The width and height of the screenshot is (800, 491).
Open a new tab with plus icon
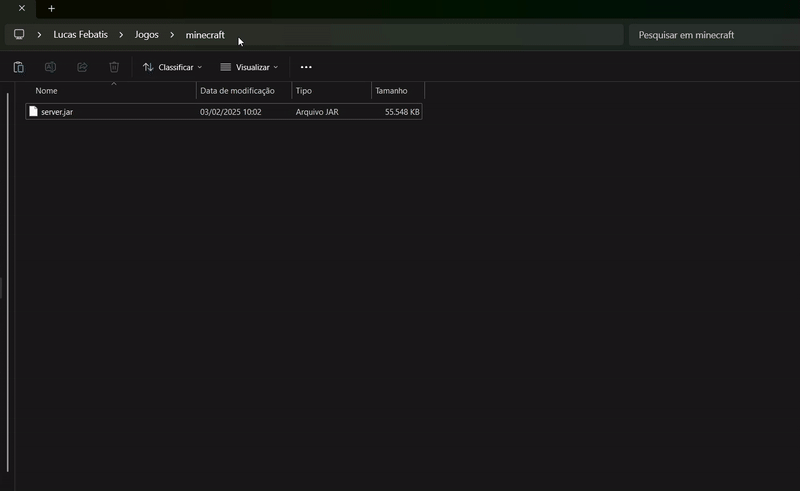(51, 8)
